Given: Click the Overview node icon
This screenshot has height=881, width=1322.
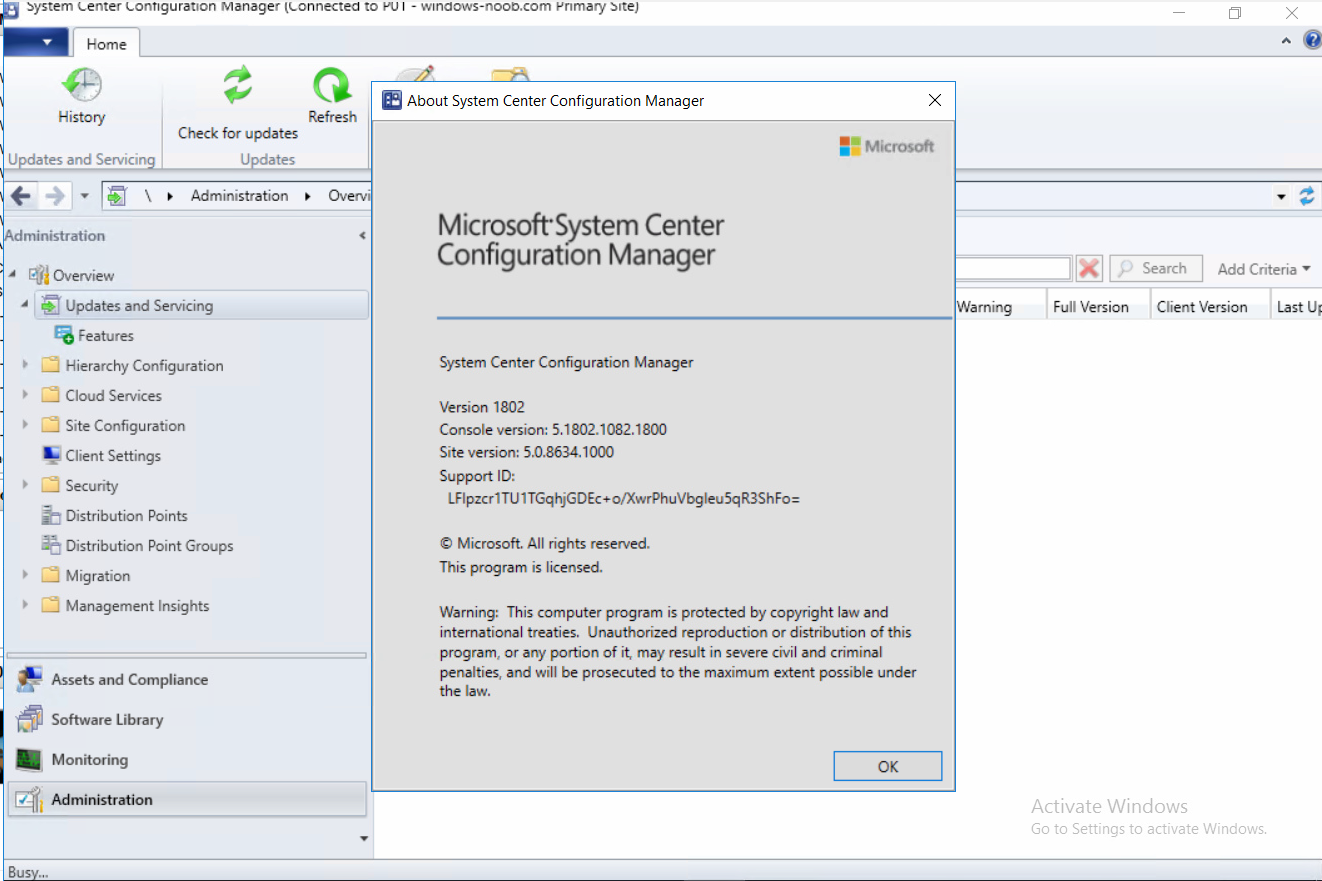Looking at the screenshot, I should [39, 275].
